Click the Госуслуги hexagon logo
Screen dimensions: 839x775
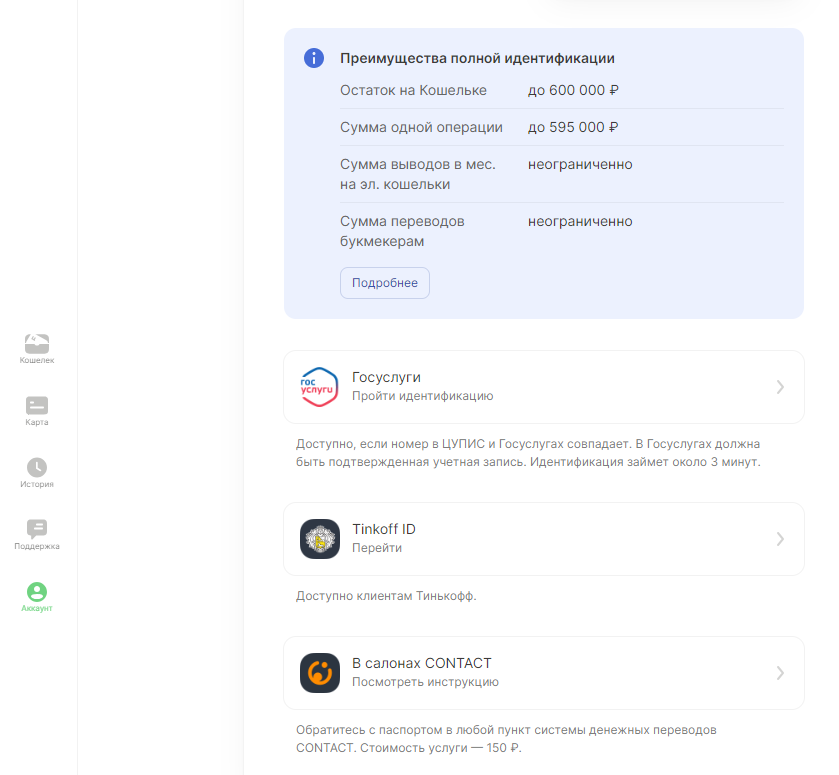coord(319,387)
